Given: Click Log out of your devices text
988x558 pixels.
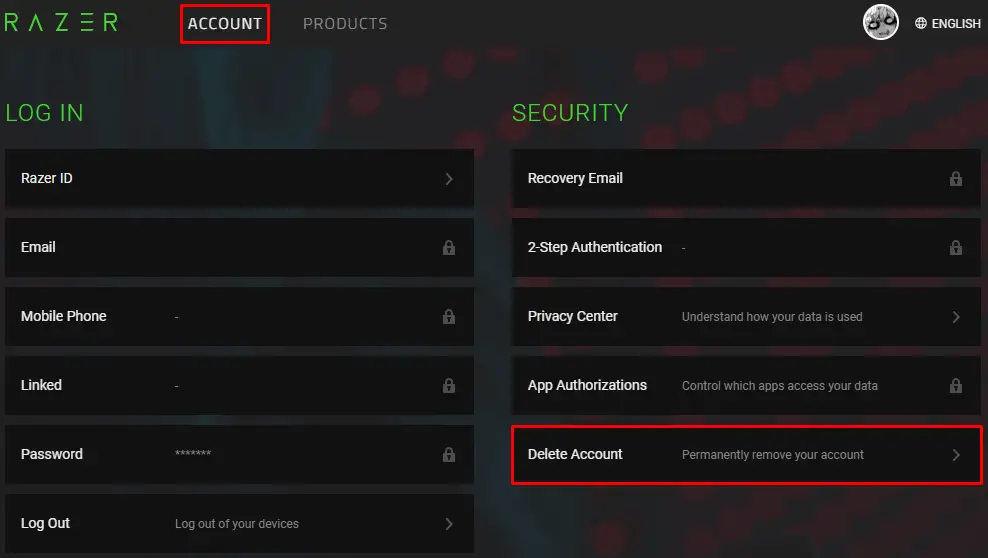Looking at the screenshot, I should pos(237,524).
